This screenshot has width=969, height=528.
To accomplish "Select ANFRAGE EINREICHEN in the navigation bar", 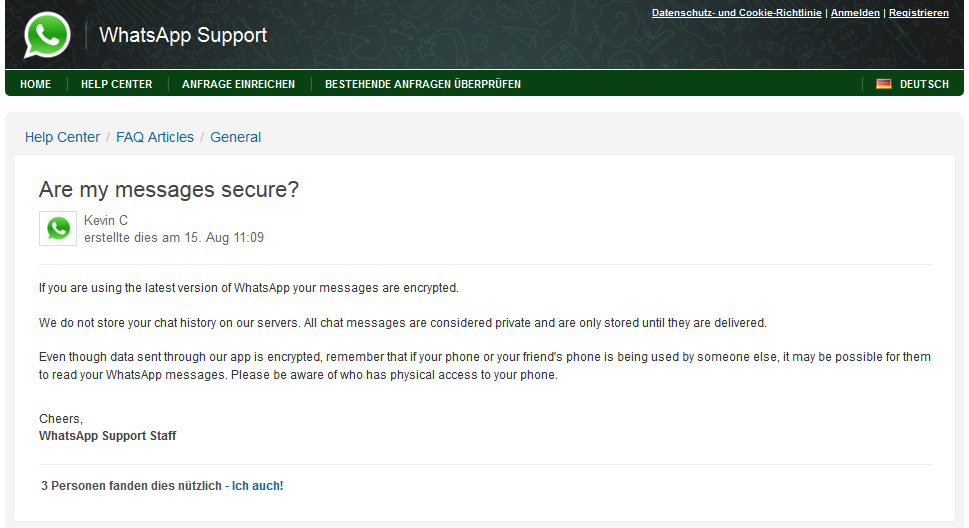I will click(238, 84).
